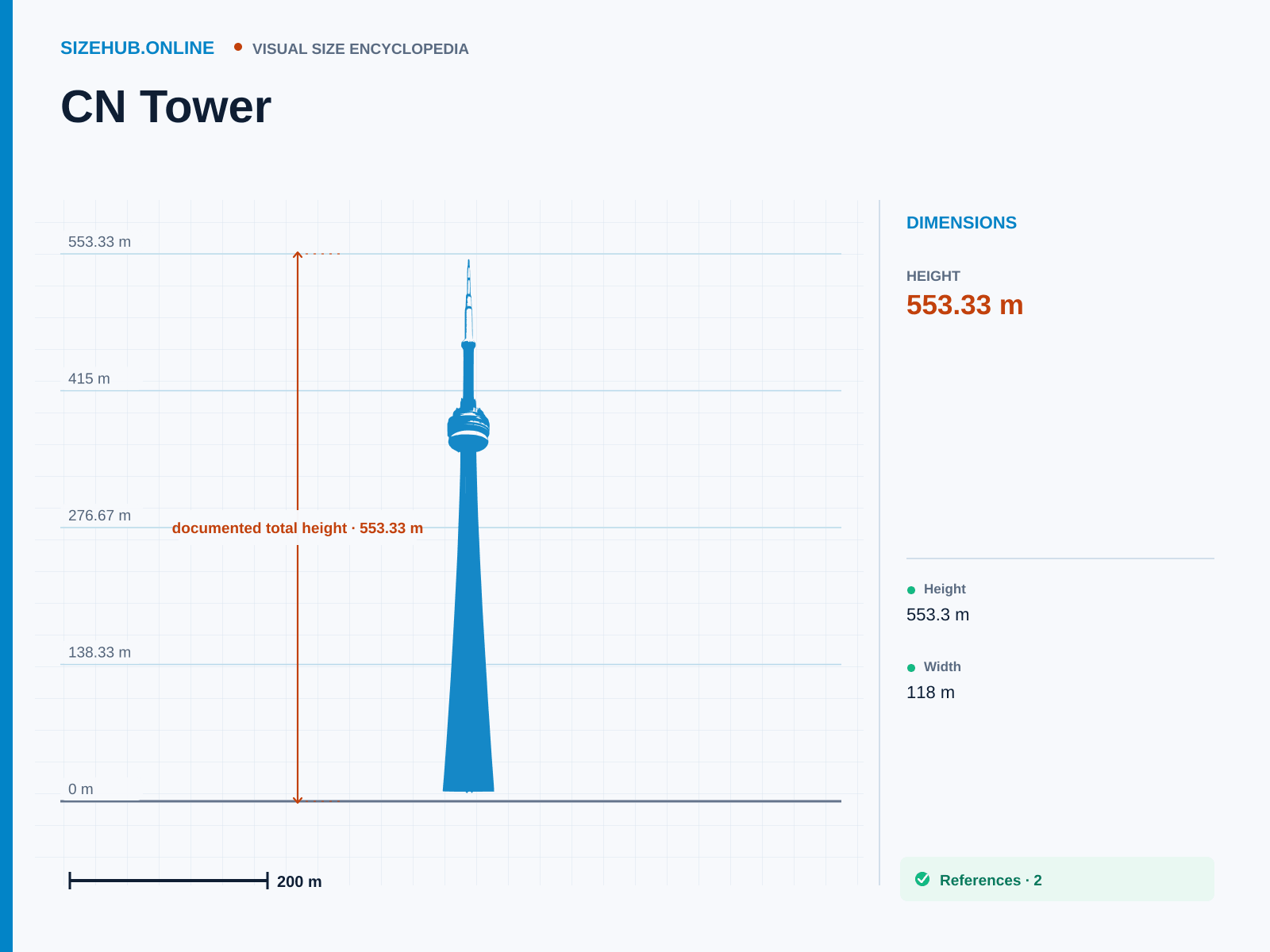Click the Height label in dimensions list
This screenshot has height=952, width=1270.
pos(945,589)
